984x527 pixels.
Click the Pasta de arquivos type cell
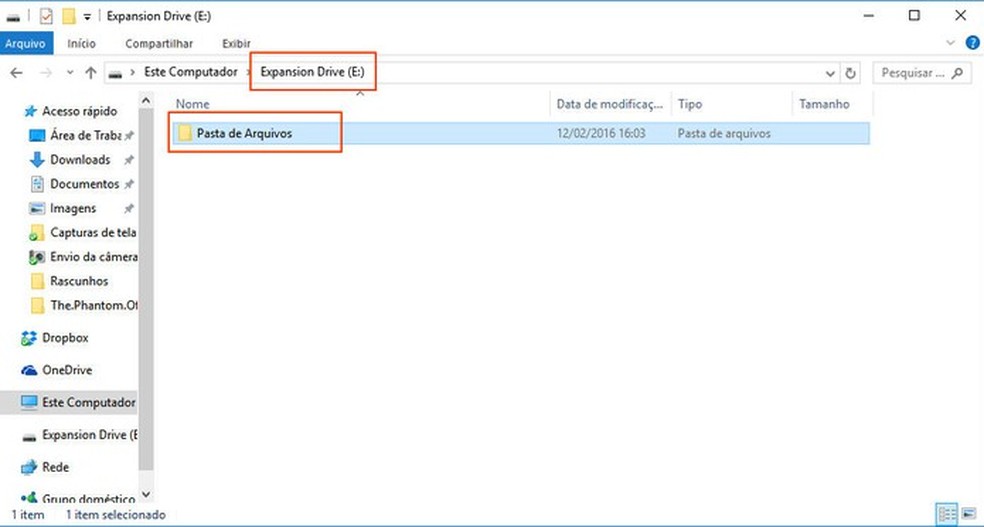tap(724, 134)
